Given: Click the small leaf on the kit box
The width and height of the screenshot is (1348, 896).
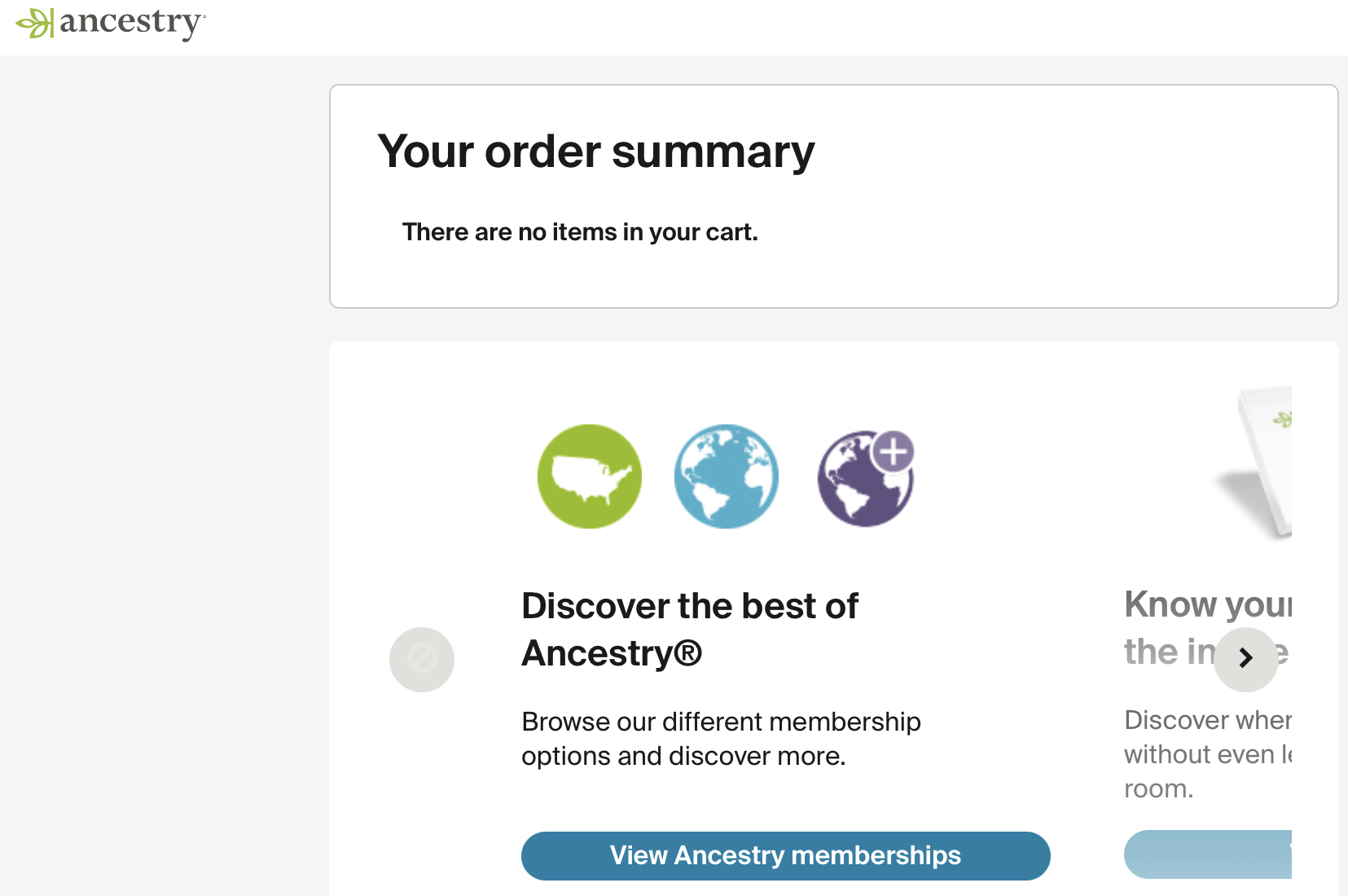Looking at the screenshot, I should 1284,419.
